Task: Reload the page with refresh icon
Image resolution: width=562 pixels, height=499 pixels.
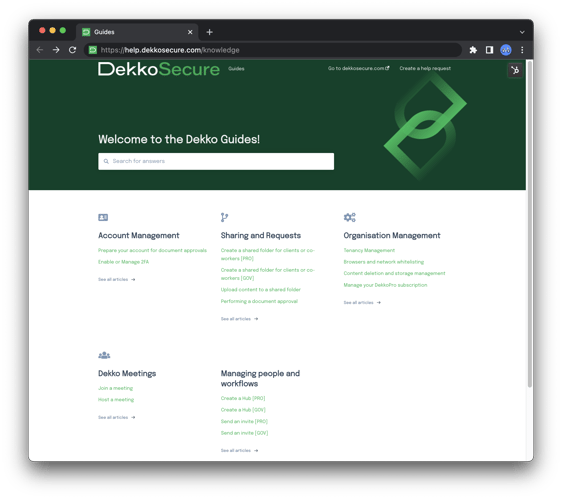Action: pyautogui.click(x=72, y=50)
